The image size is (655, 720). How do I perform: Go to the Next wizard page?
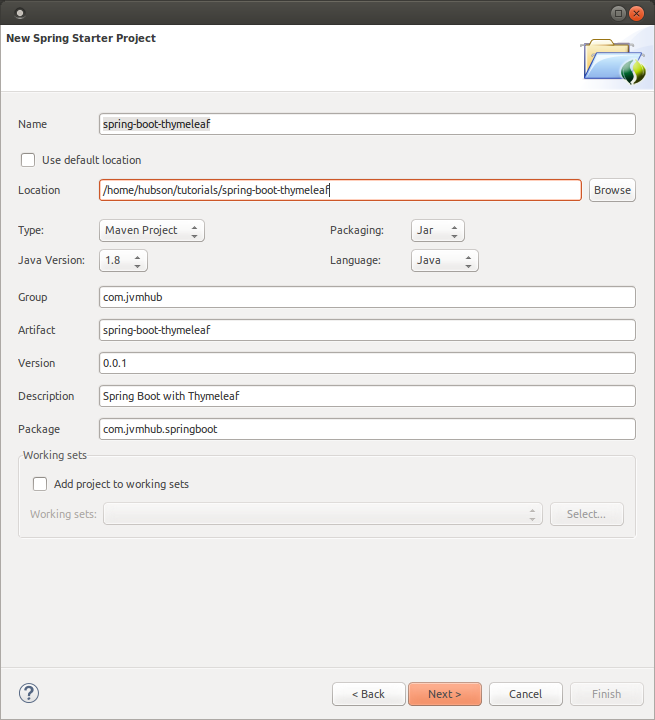pyautogui.click(x=445, y=694)
